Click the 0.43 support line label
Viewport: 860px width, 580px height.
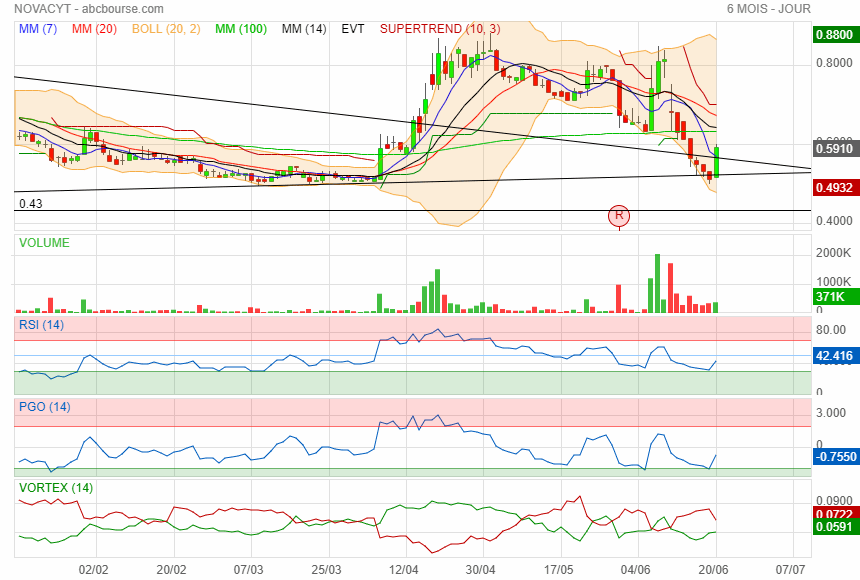[31, 204]
